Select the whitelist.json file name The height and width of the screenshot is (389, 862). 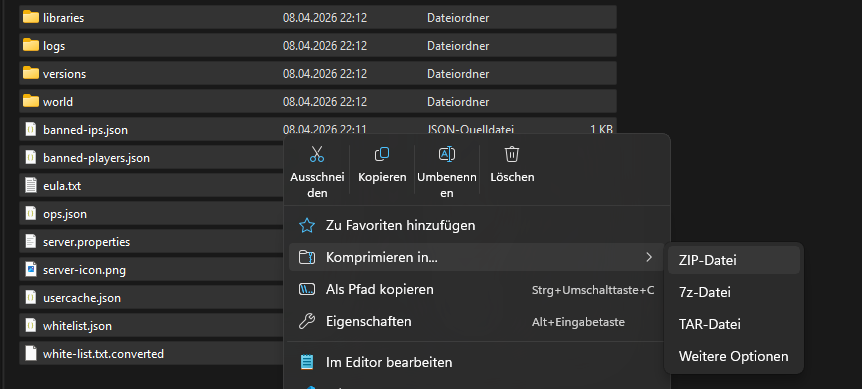tap(77, 326)
